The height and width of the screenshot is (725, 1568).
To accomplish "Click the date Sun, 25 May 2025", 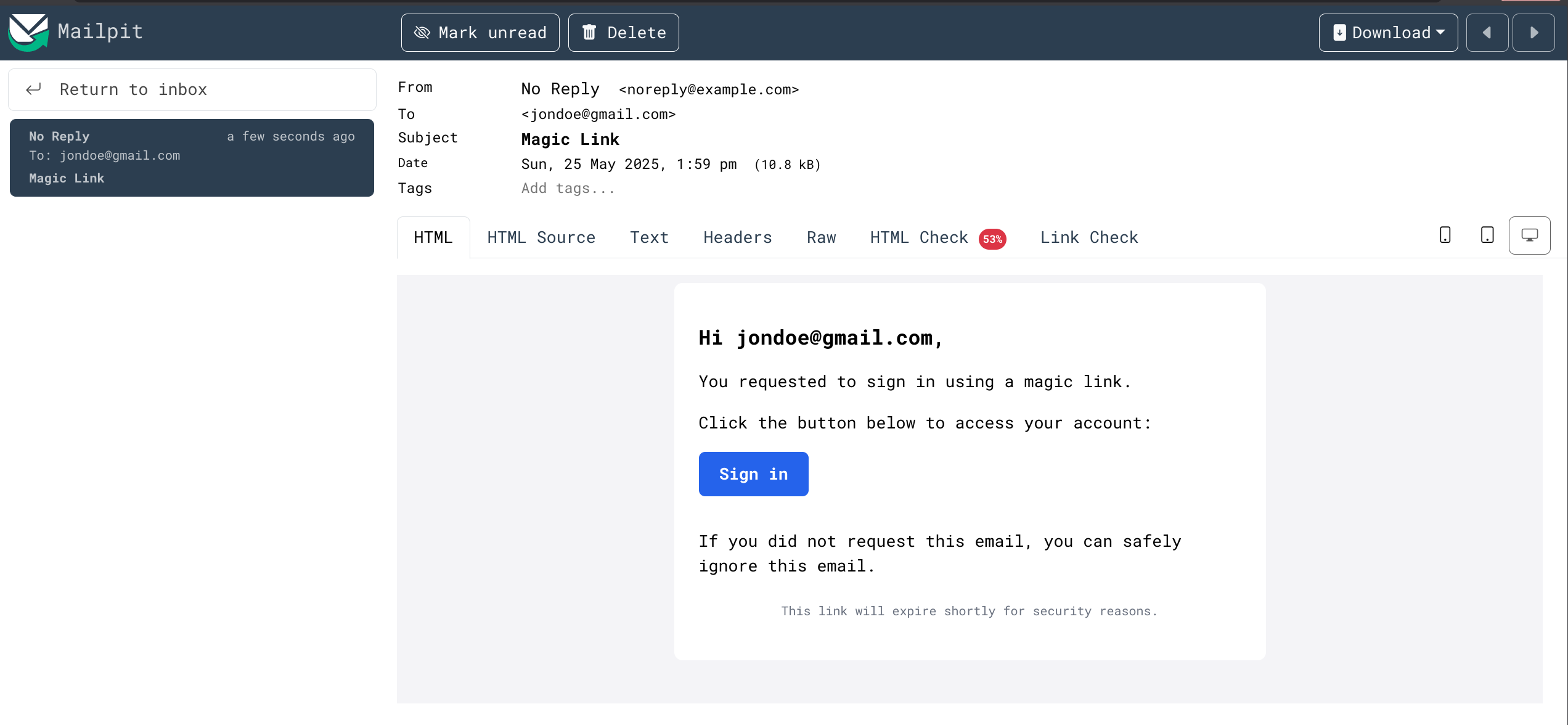I will pyautogui.click(x=629, y=165).
